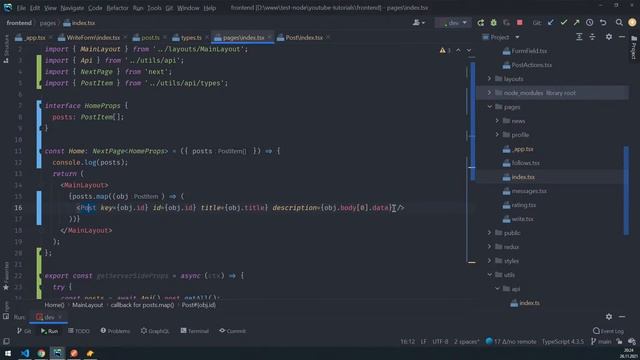Open the Navigate menu
640x360 pixels.
72,8
